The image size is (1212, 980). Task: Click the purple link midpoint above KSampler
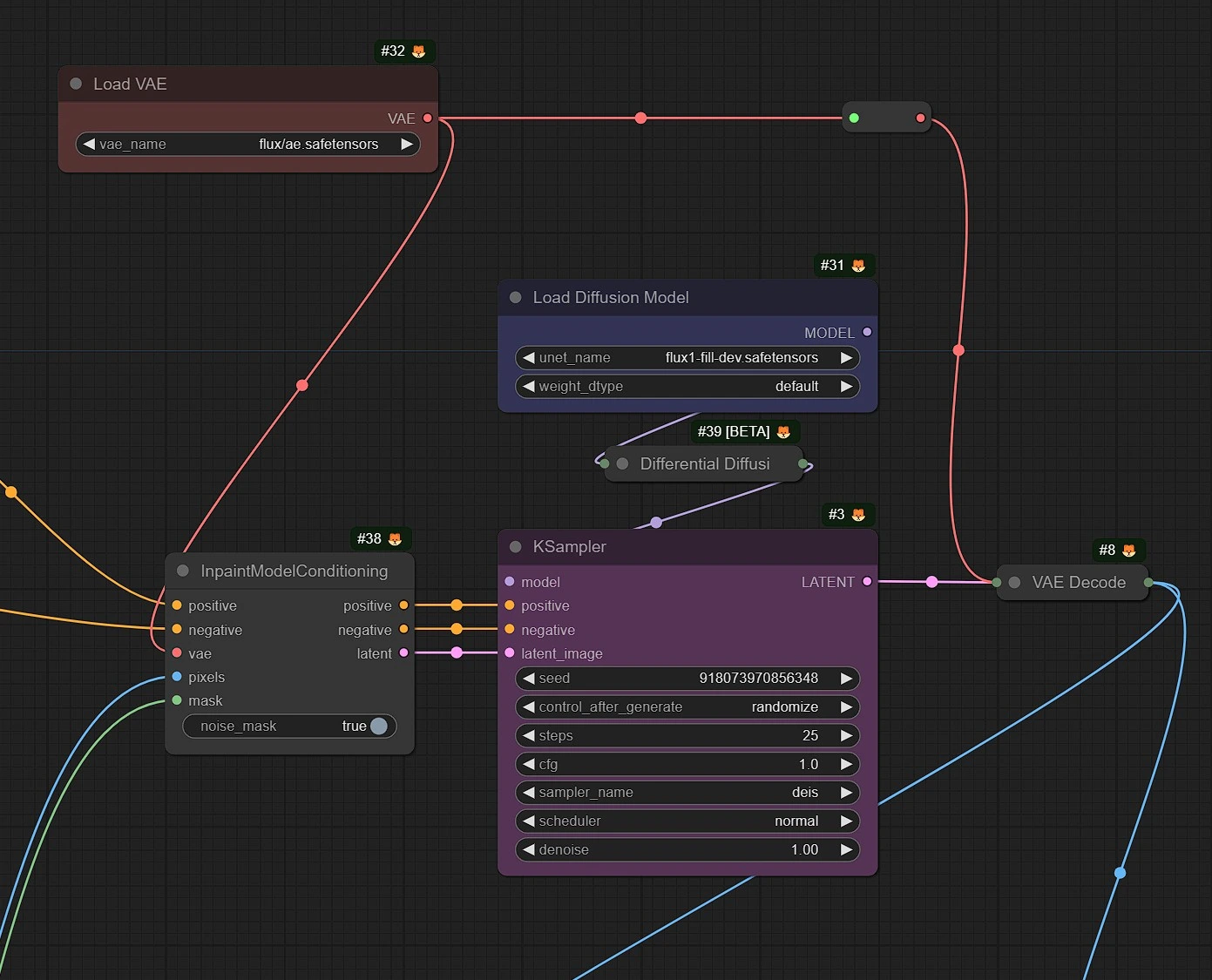point(656,523)
